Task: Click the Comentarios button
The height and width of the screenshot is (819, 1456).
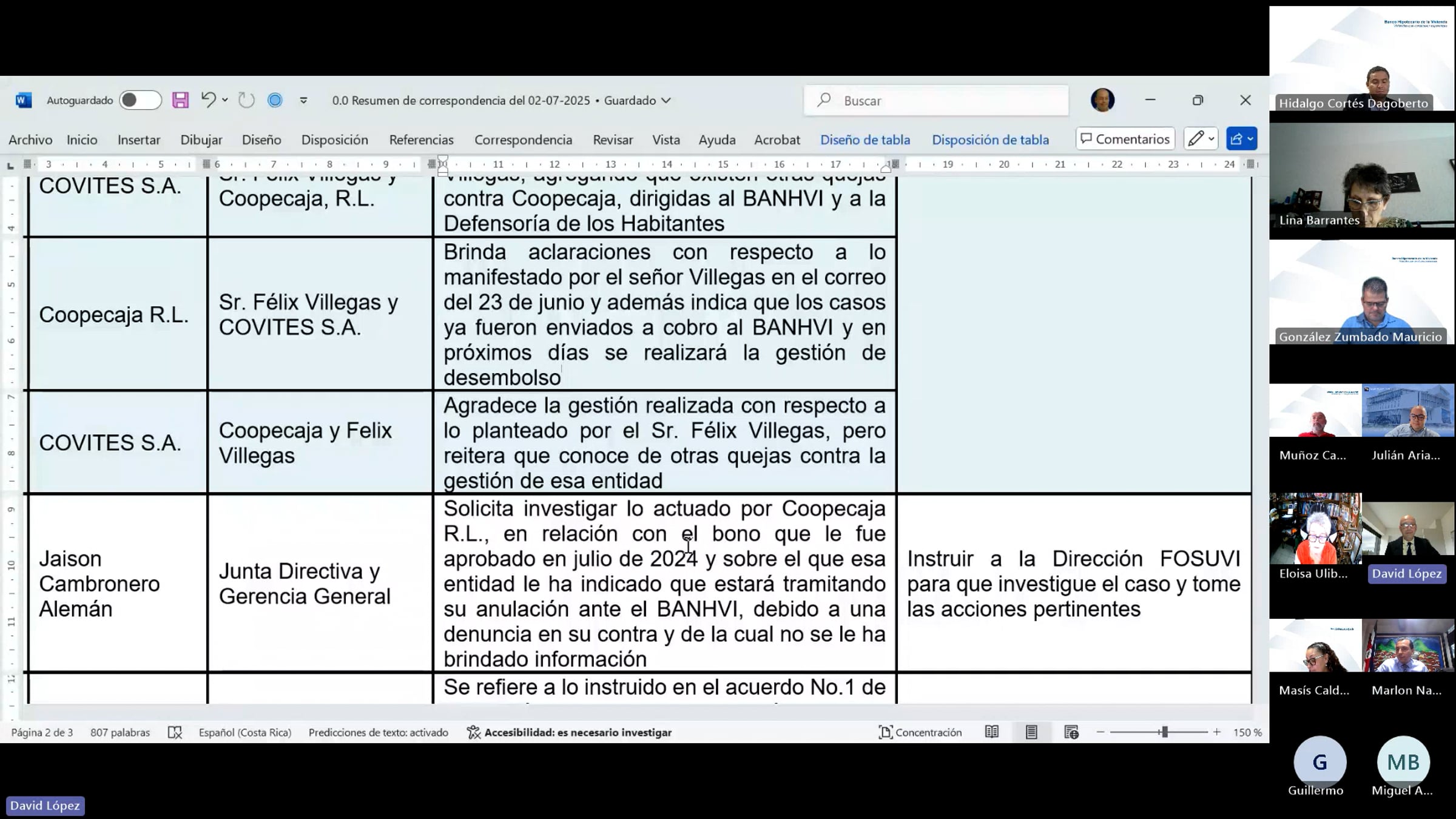Action: (1125, 139)
